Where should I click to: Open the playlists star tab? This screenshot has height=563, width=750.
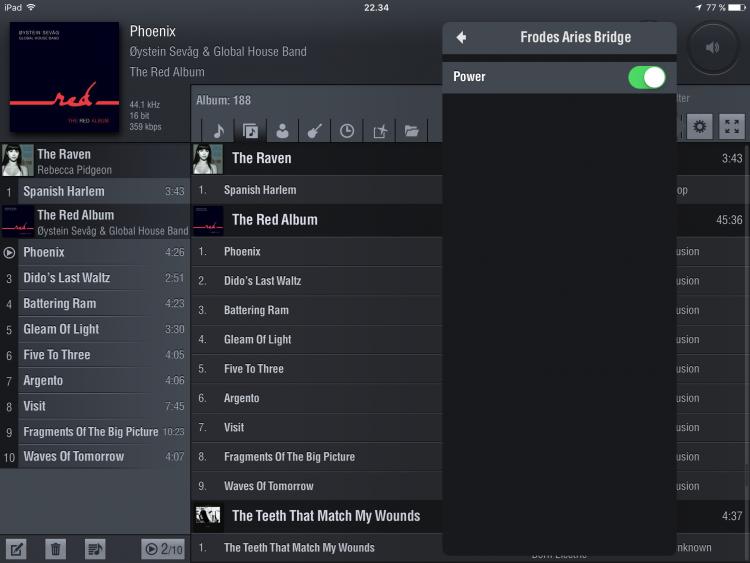coord(379,131)
